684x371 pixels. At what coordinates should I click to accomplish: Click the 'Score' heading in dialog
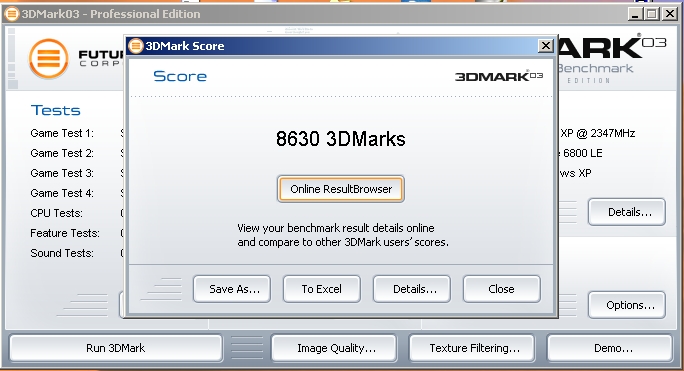pyautogui.click(x=180, y=76)
